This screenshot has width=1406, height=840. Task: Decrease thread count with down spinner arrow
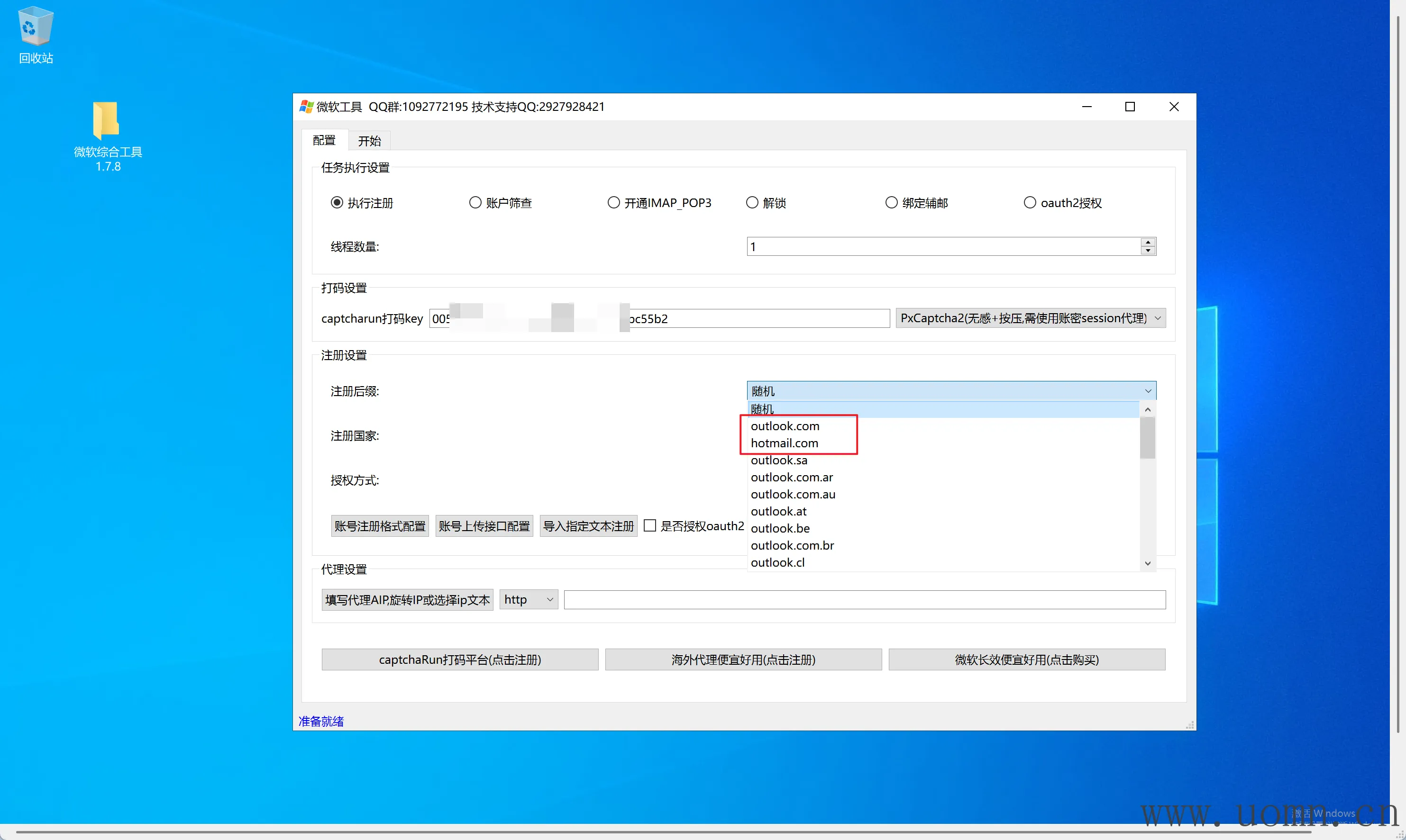point(1148,251)
